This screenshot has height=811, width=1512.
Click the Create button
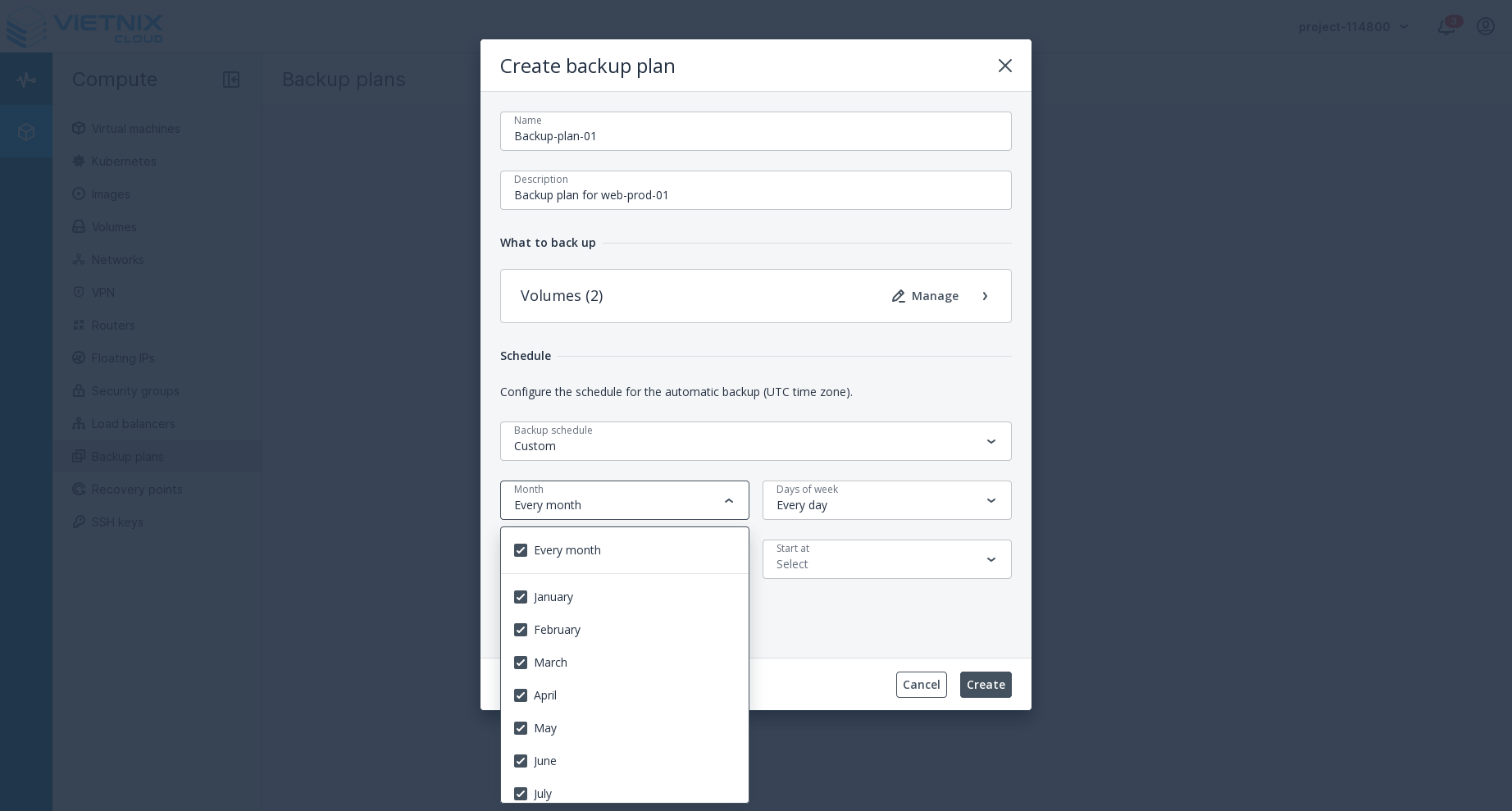(985, 685)
